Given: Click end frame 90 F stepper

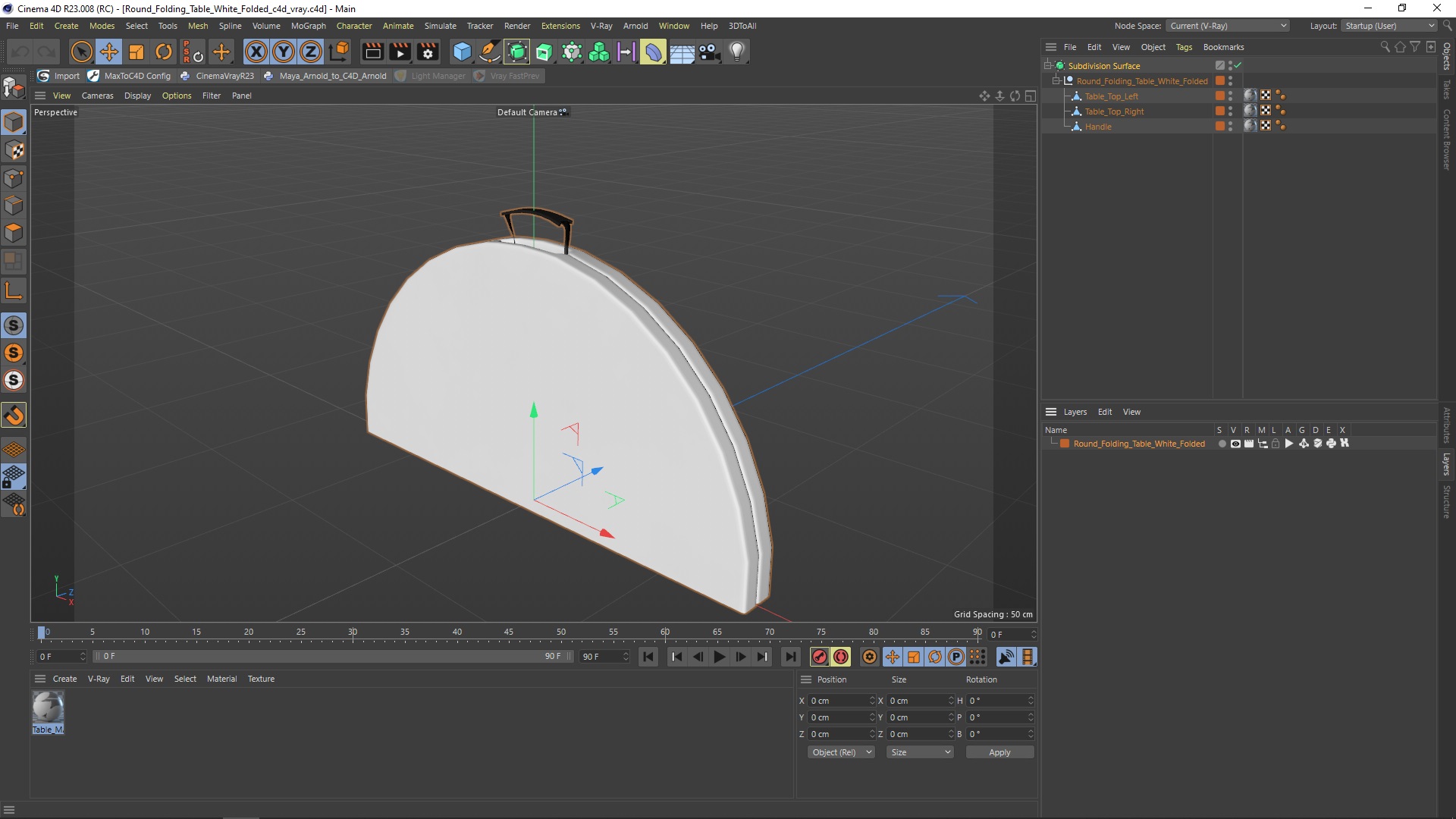Looking at the screenshot, I should 626,657.
